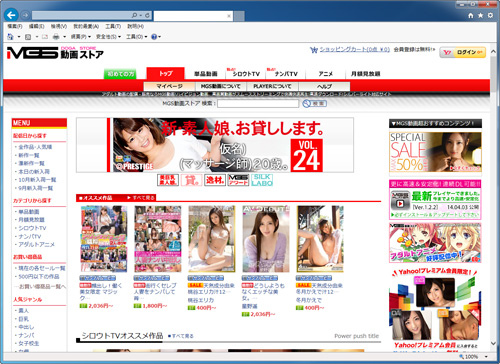Screen dimensions: 500x364
Task: Expand the Home page icon dropdown arrow
Action: [x=19, y=37]
